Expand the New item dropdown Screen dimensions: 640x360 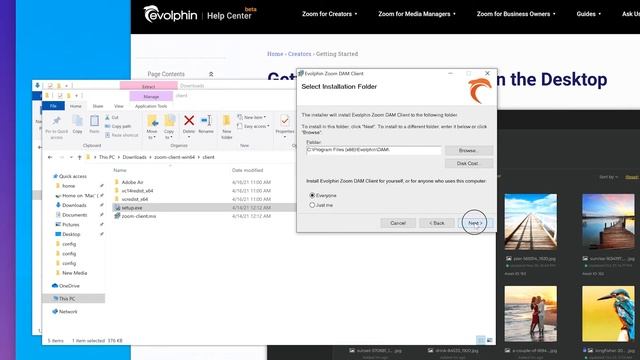click(251, 117)
